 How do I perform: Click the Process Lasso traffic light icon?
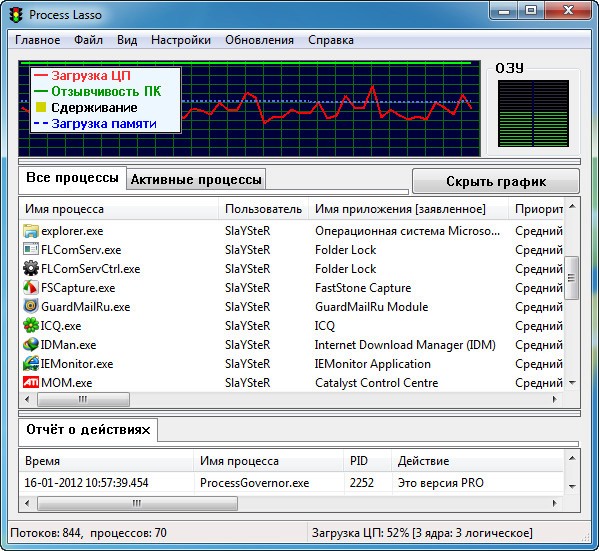coord(16,15)
